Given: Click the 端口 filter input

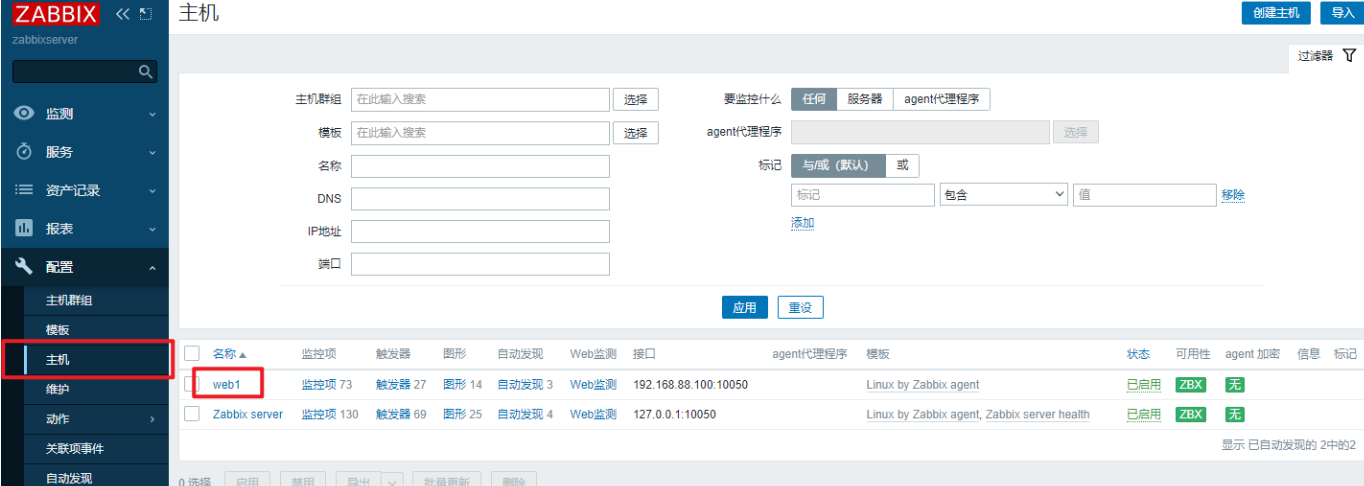Looking at the screenshot, I should coord(480,264).
